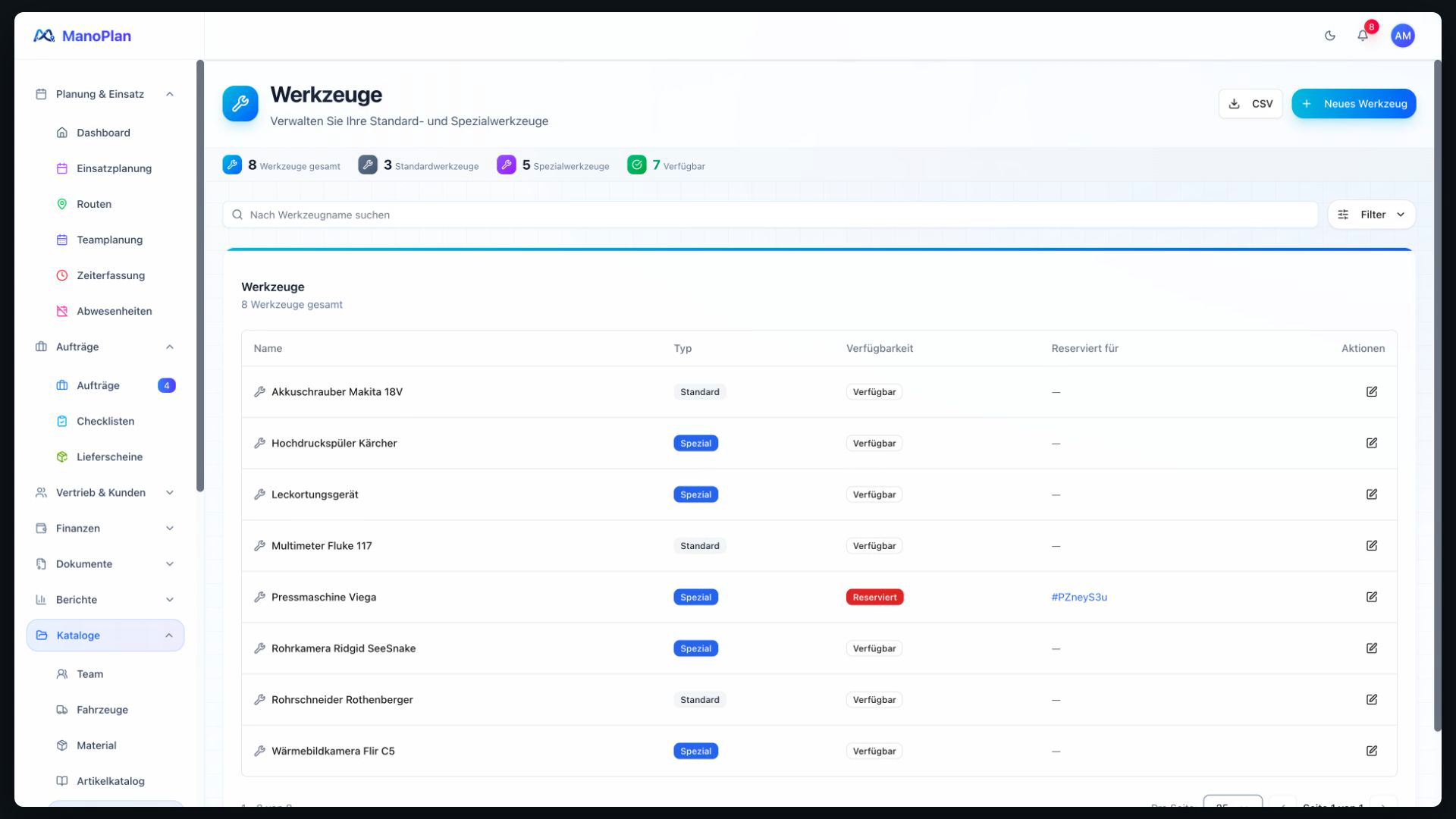Click the ManoPlan logo

[x=82, y=36]
